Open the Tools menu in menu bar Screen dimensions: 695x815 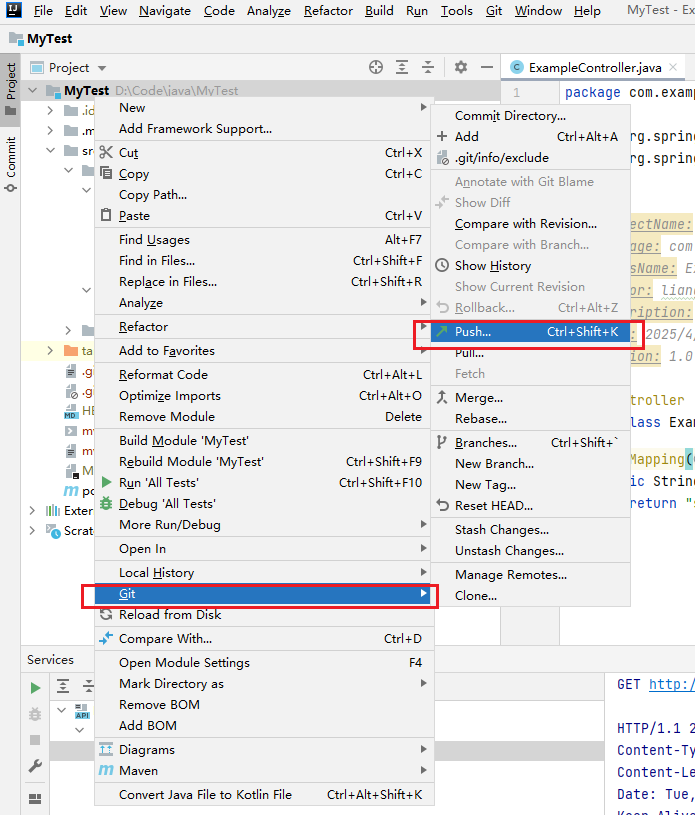point(456,10)
